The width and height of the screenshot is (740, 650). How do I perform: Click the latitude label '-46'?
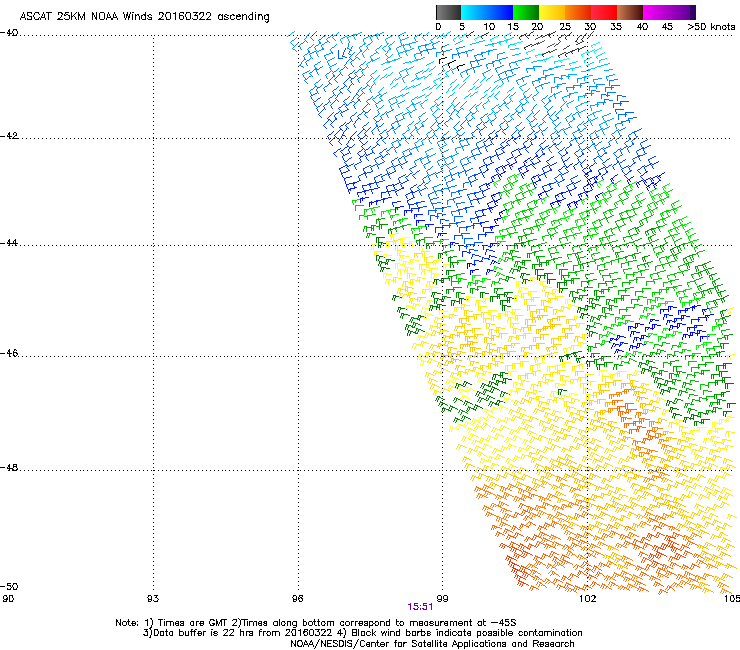[9, 354]
